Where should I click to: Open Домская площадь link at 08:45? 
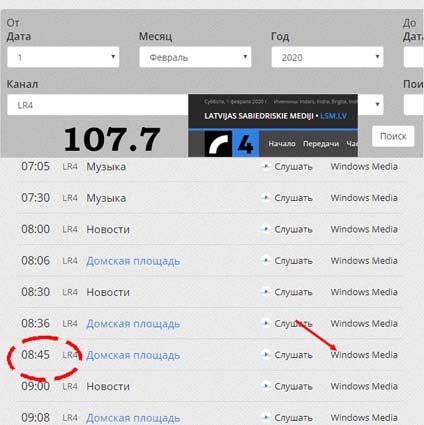point(133,355)
